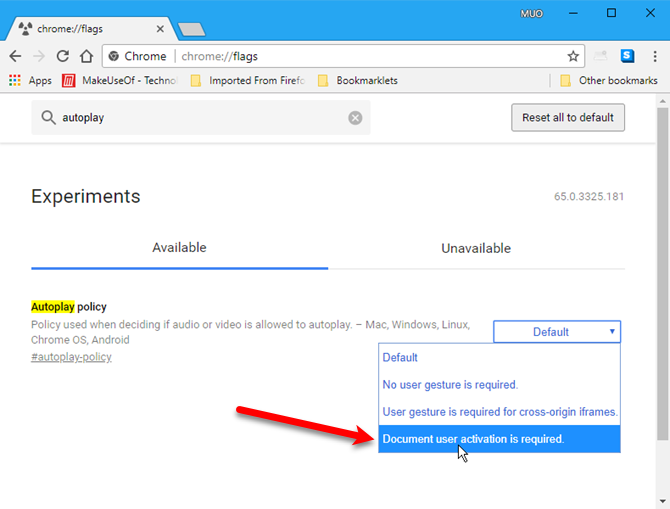Open a new browser tab

[192, 30]
